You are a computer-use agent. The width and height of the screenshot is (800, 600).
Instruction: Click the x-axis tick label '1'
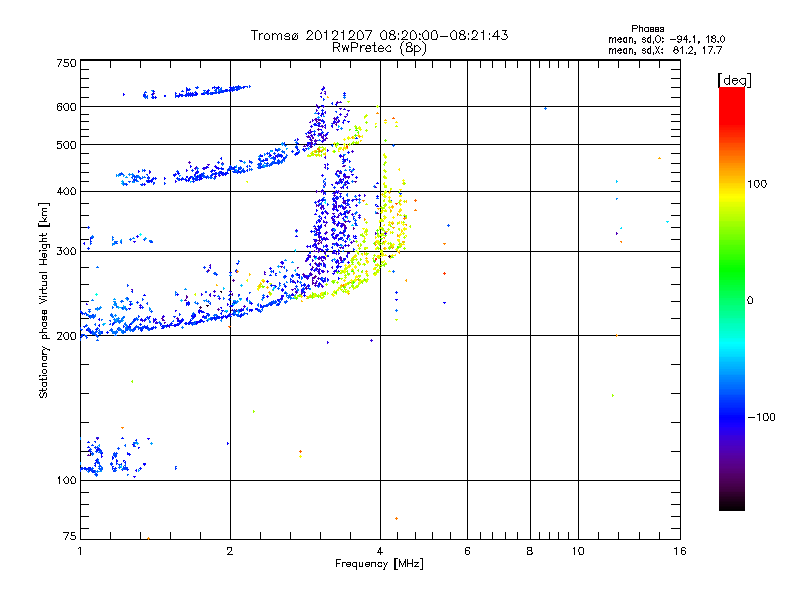[x=80, y=551]
